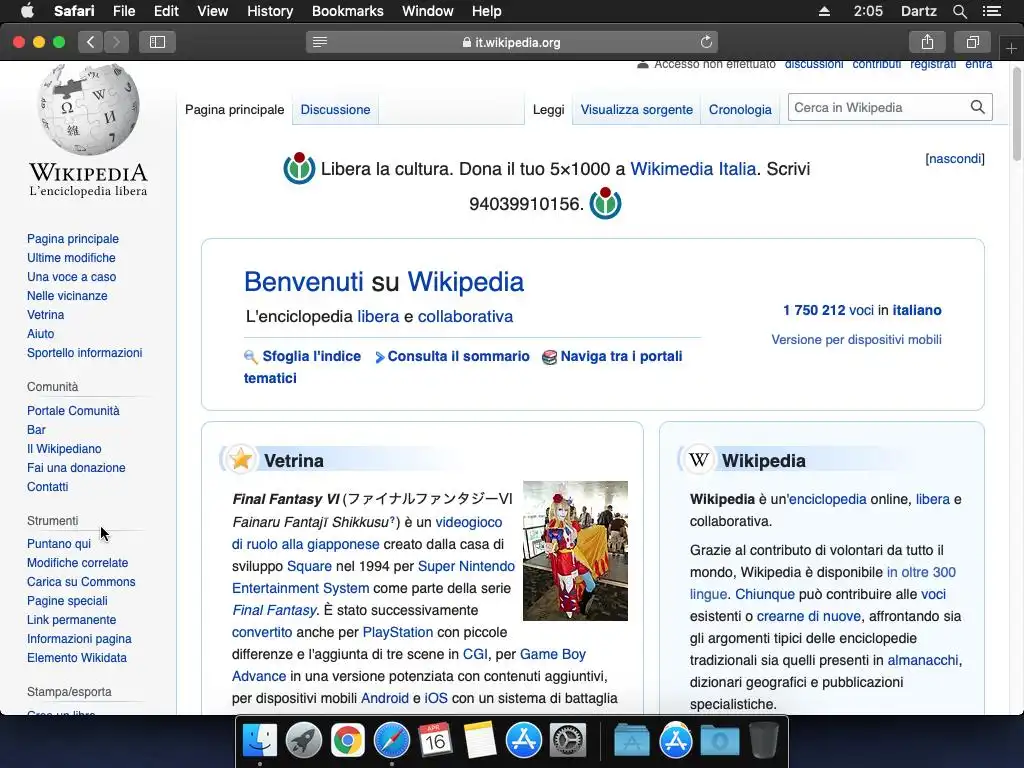Click Elemento Wikidata link
The height and width of the screenshot is (768, 1024).
77,658
